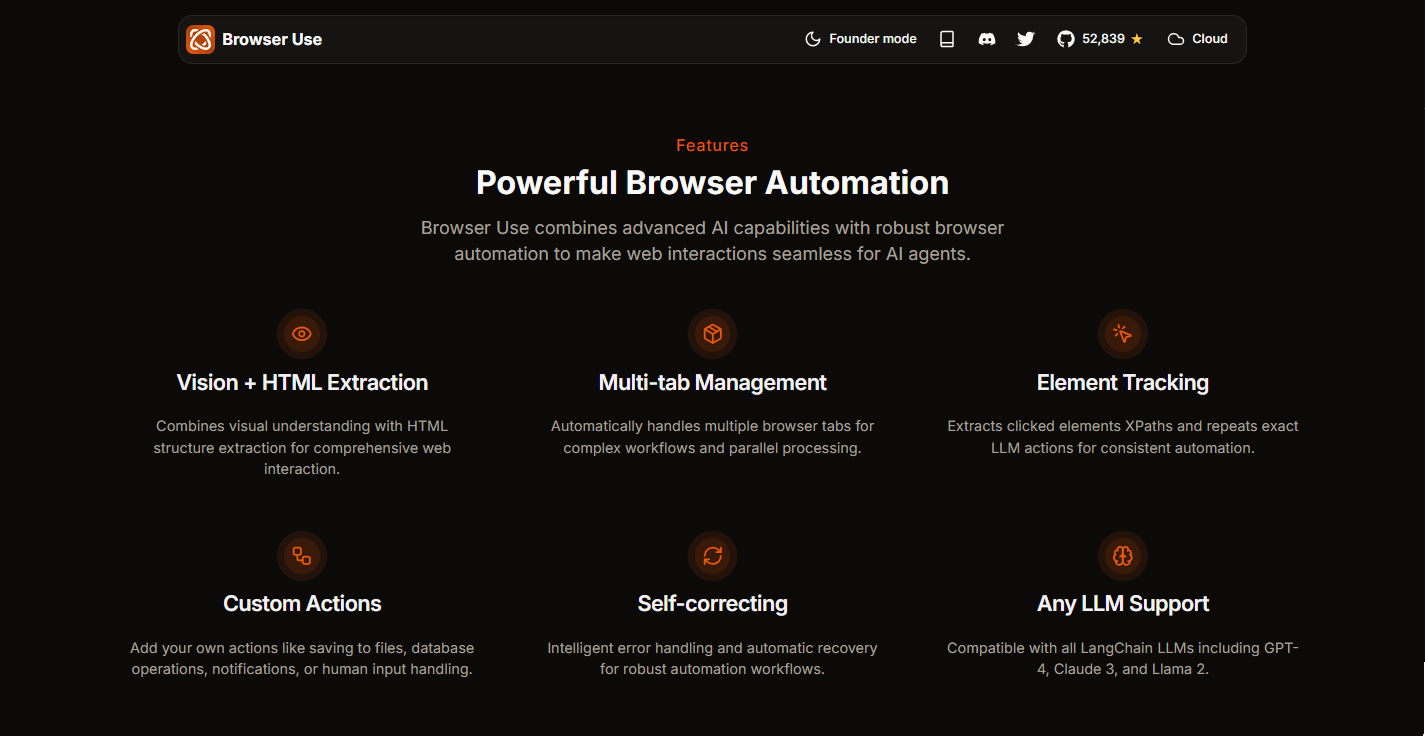
Task: Click the Any LLM Support heading
Action: [1123, 604]
